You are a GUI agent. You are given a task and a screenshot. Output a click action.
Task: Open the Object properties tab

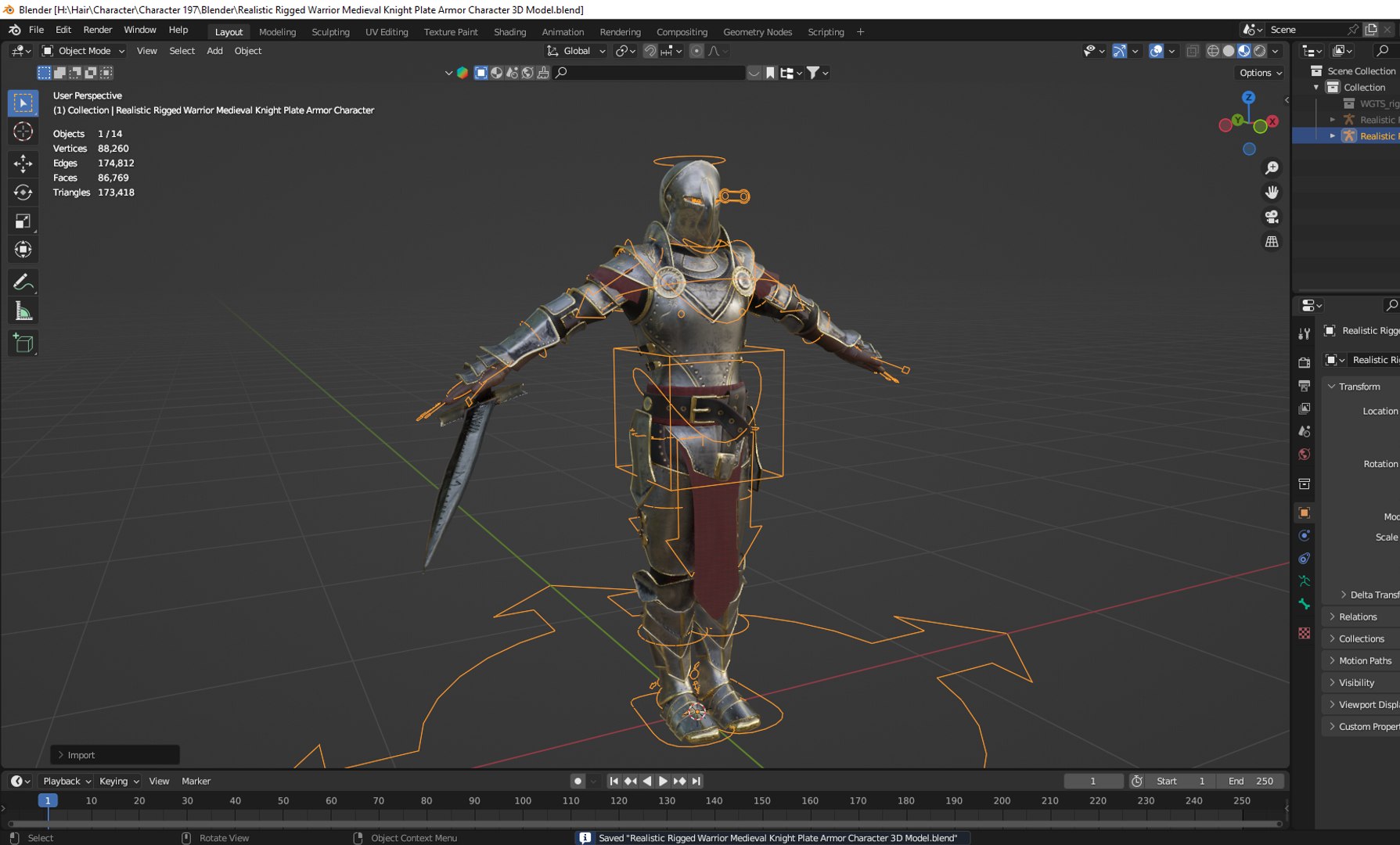coord(1304,513)
